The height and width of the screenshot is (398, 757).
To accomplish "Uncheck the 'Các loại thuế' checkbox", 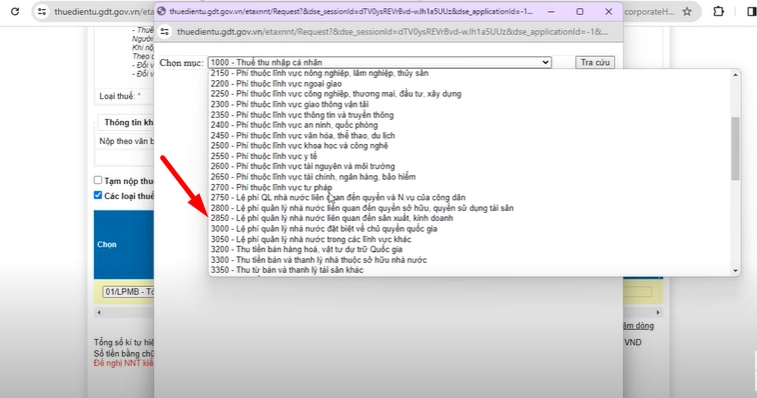I will coord(98,195).
